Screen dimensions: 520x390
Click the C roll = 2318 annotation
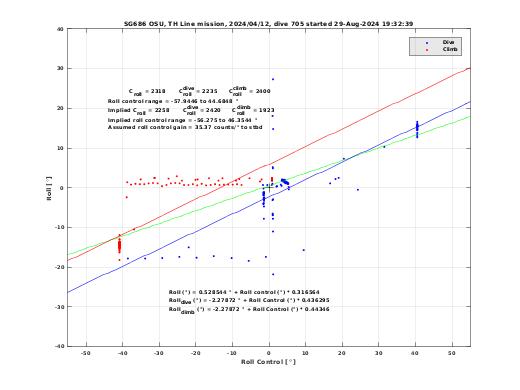(x=147, y=92)
